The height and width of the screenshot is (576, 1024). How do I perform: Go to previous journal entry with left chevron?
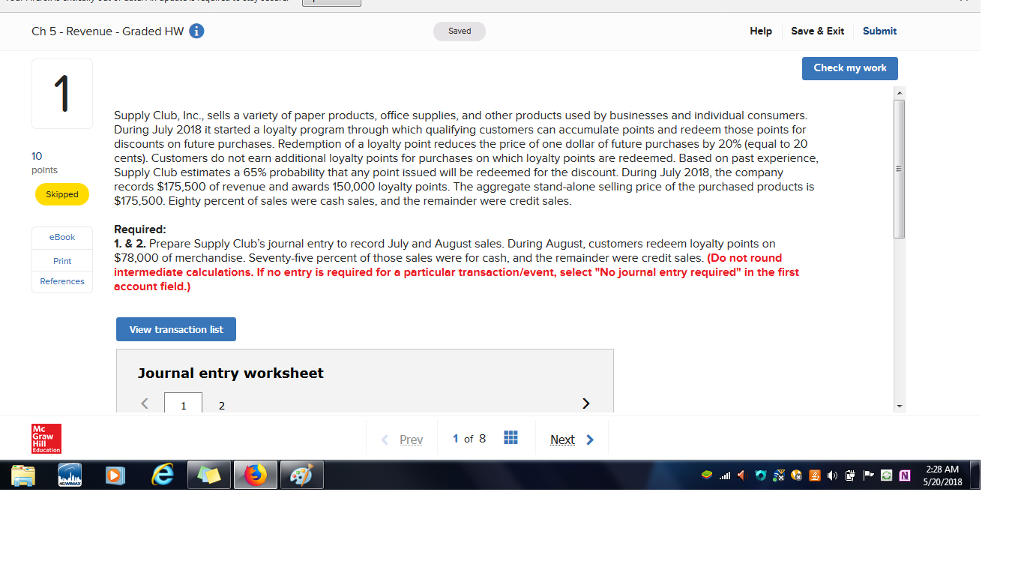(145, 404)
